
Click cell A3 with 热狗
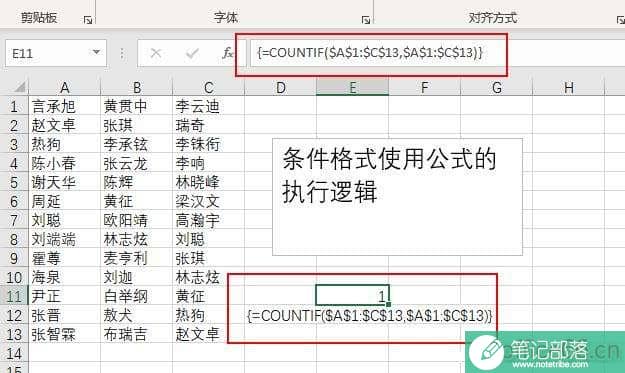(x=65, y=144)
